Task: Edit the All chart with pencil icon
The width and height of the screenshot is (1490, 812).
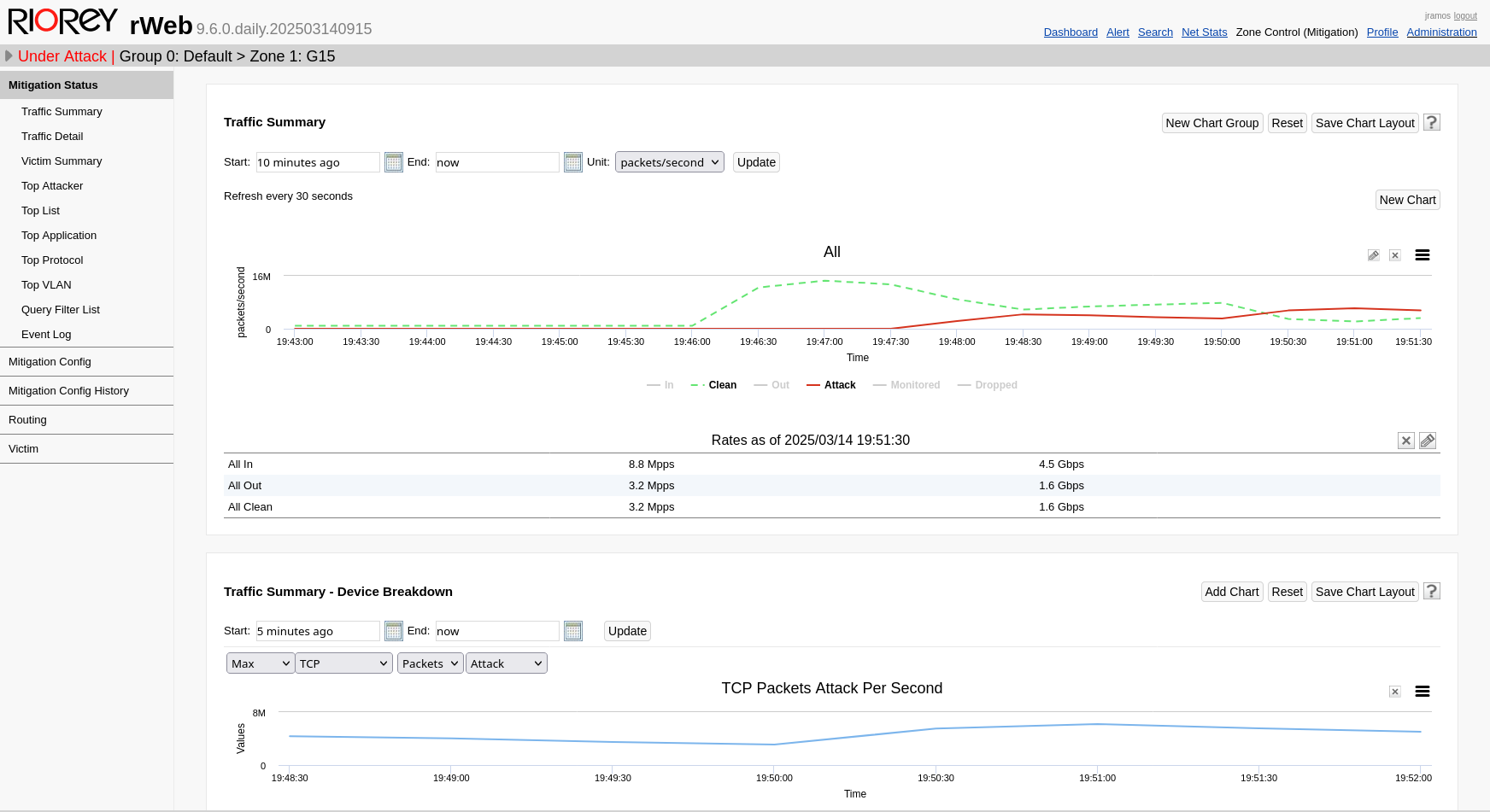Action: [x=1373, y=255]
